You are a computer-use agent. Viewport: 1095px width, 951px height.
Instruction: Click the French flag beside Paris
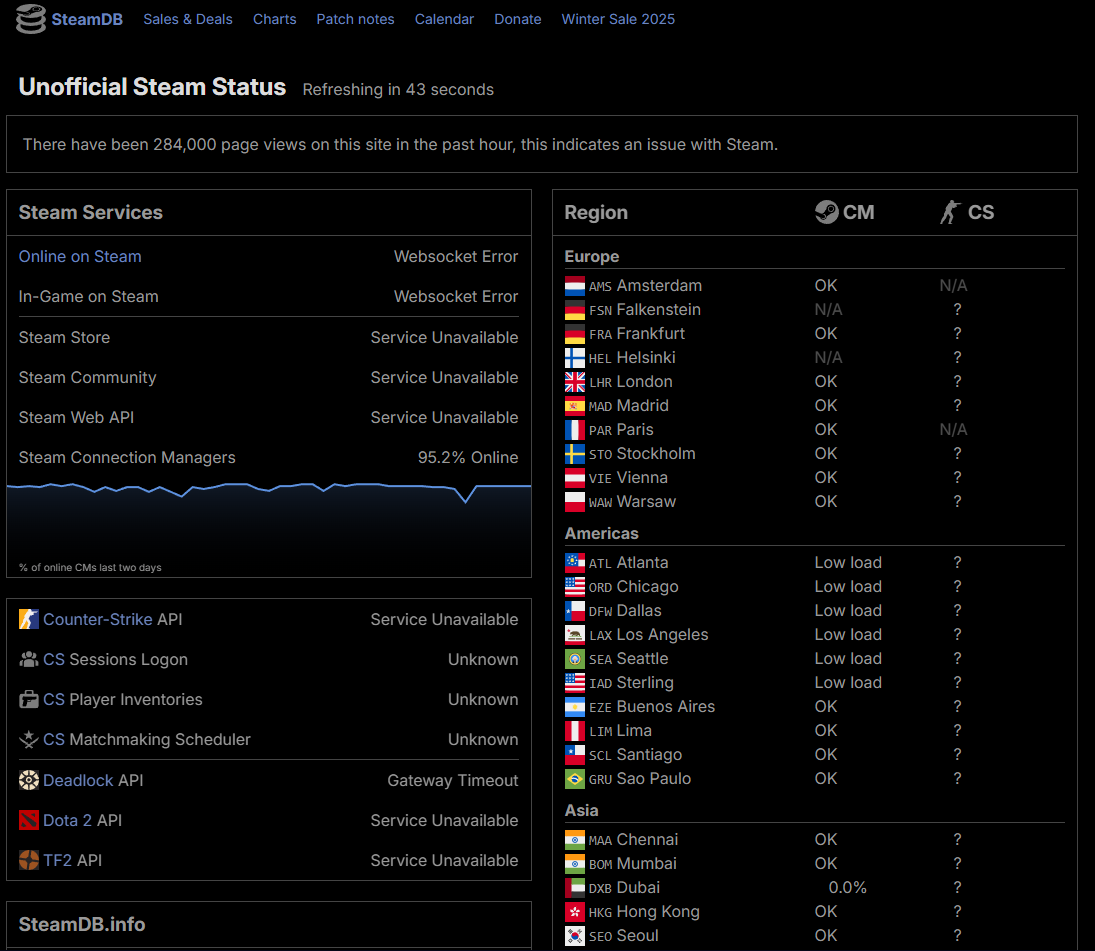click(575, 429)
